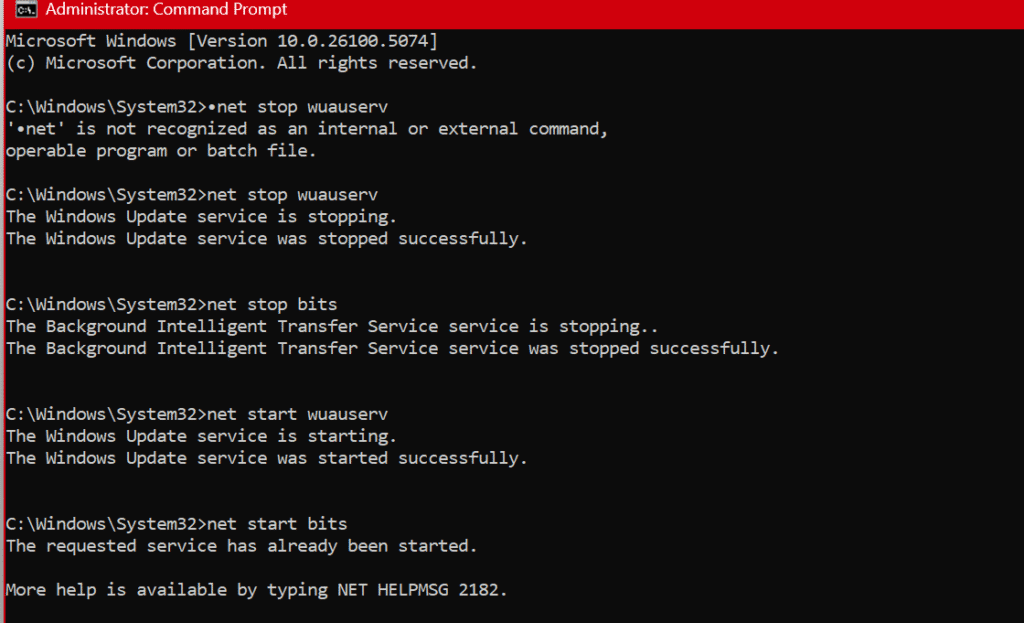Select the 'NET HELPMSG 2182' help text
Viewport: 1024px width, 623px height.
(x=420, y=589)
